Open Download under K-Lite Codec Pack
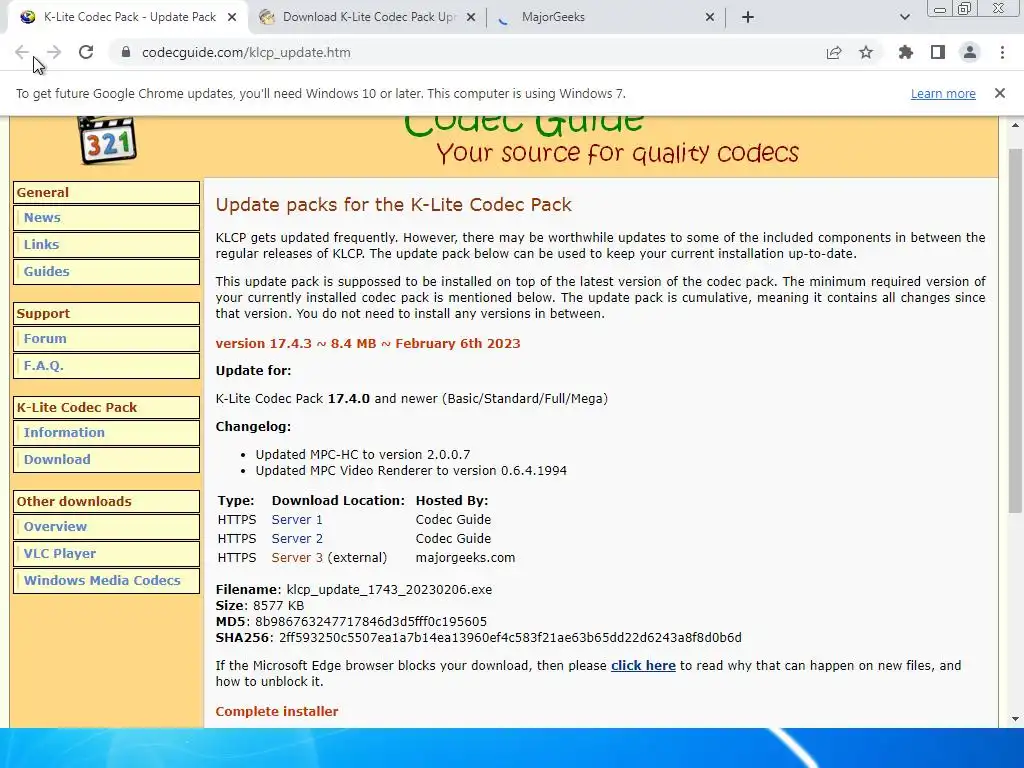The image size is (1024, 768). [106, 459]
